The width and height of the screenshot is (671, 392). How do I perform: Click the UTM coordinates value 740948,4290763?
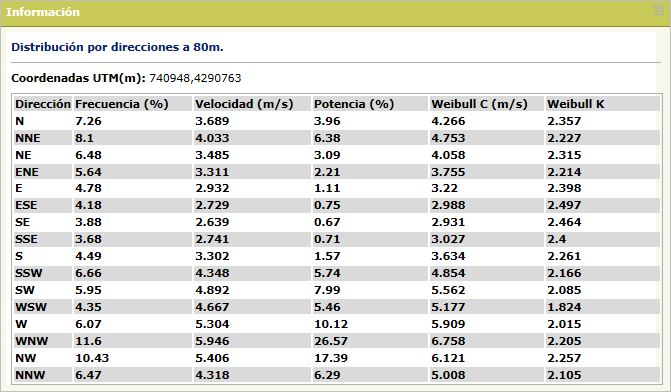[195, 78]
